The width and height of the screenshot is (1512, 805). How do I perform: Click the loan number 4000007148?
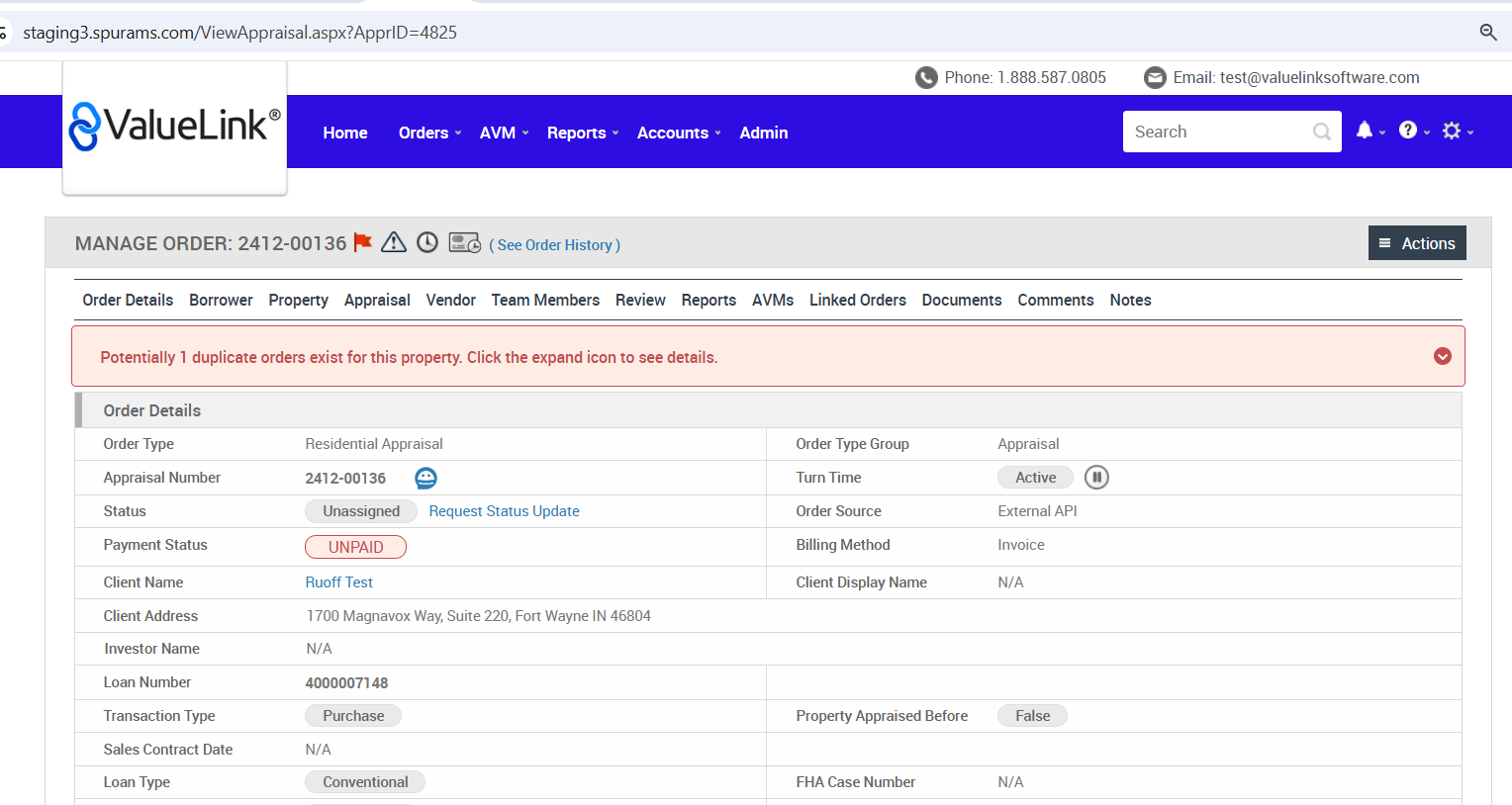[346, 683]
